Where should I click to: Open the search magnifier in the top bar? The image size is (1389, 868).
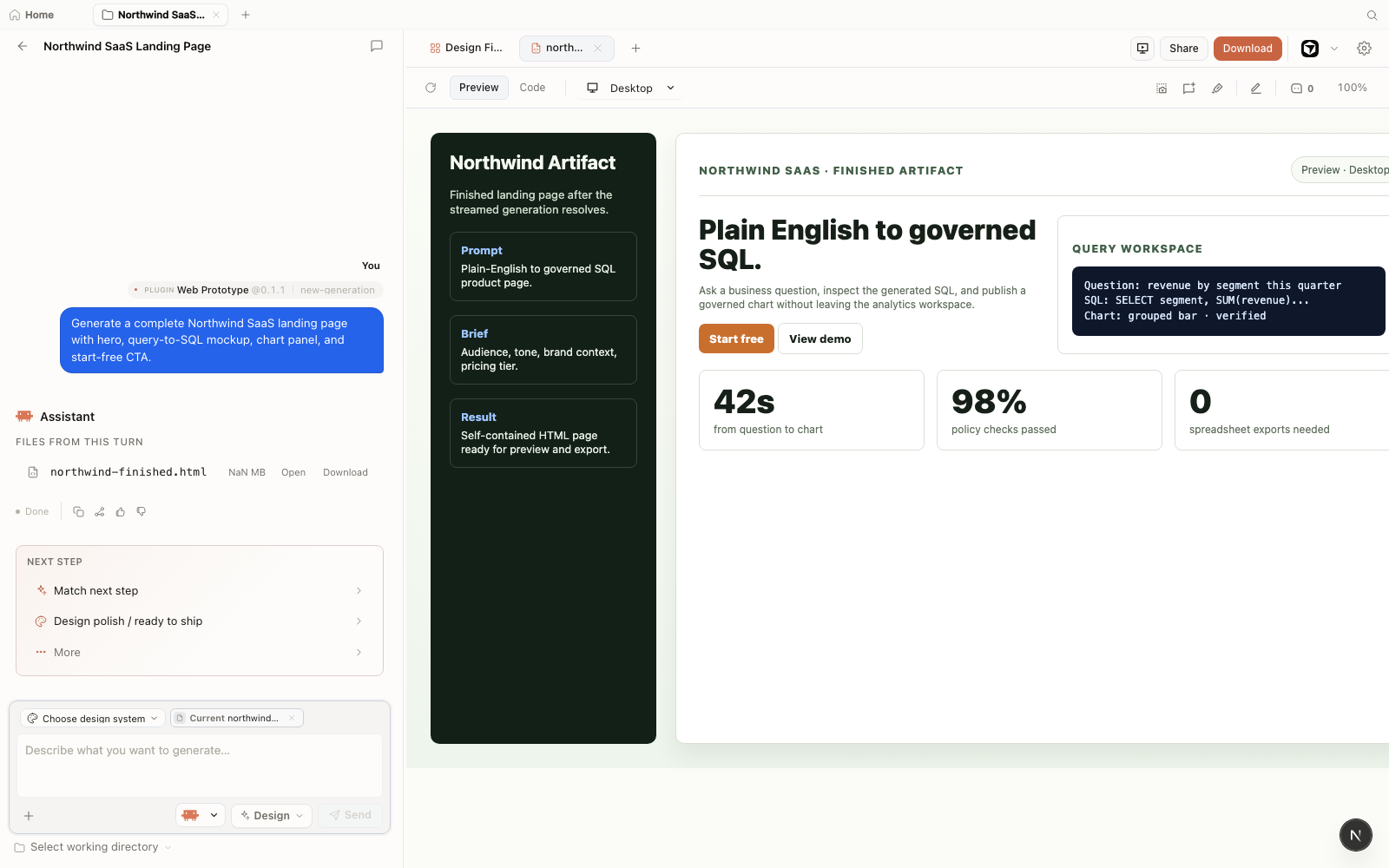pyautogui.click(x=1373, y=15)
